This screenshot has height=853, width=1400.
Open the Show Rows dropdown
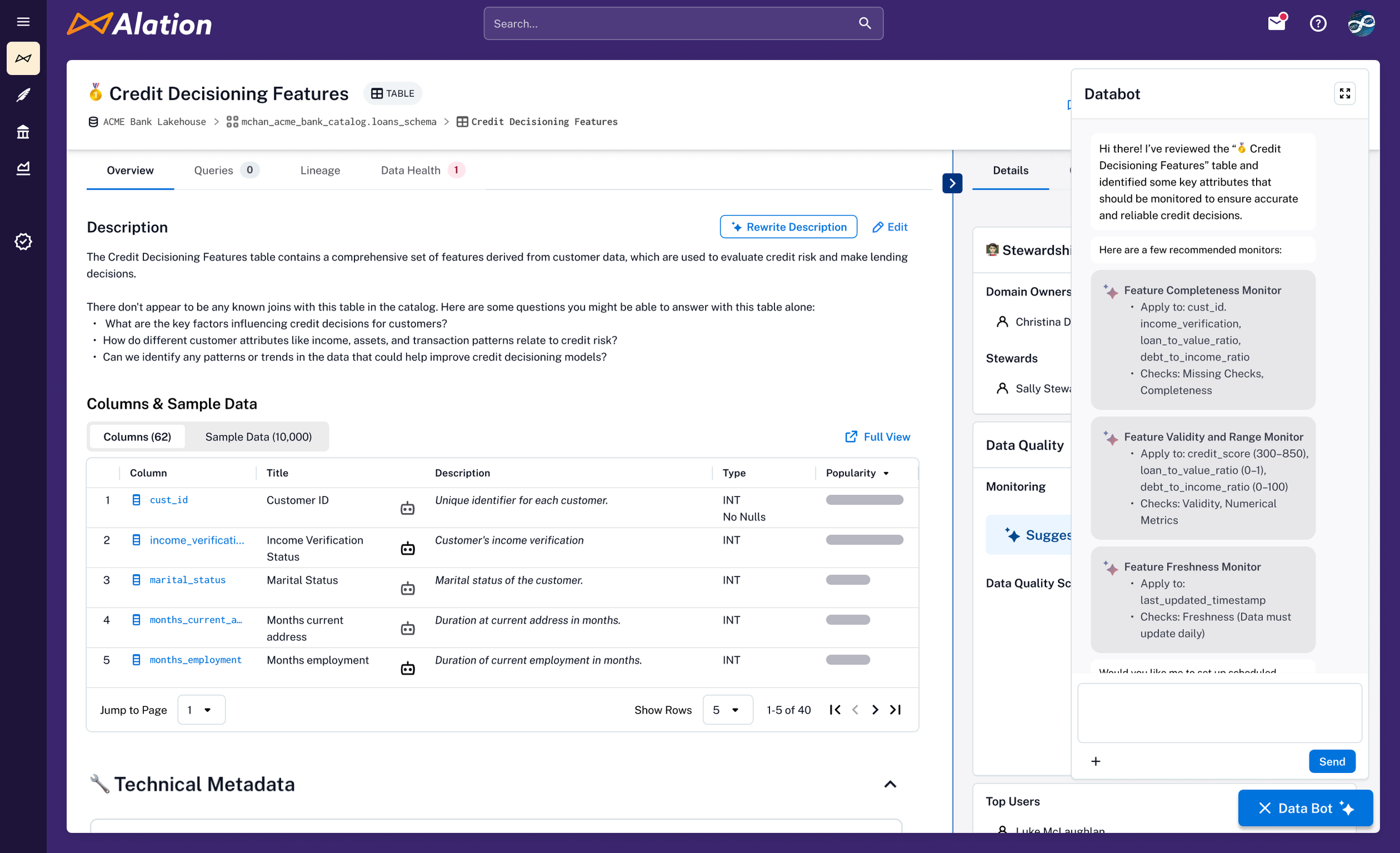pos(727,710)
